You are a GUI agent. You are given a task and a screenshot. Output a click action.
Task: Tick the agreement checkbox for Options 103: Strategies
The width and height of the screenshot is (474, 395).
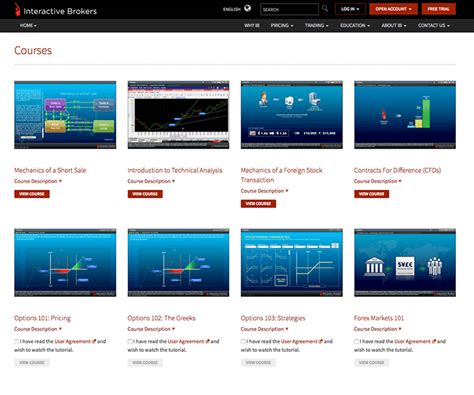(x=243, y=341)
